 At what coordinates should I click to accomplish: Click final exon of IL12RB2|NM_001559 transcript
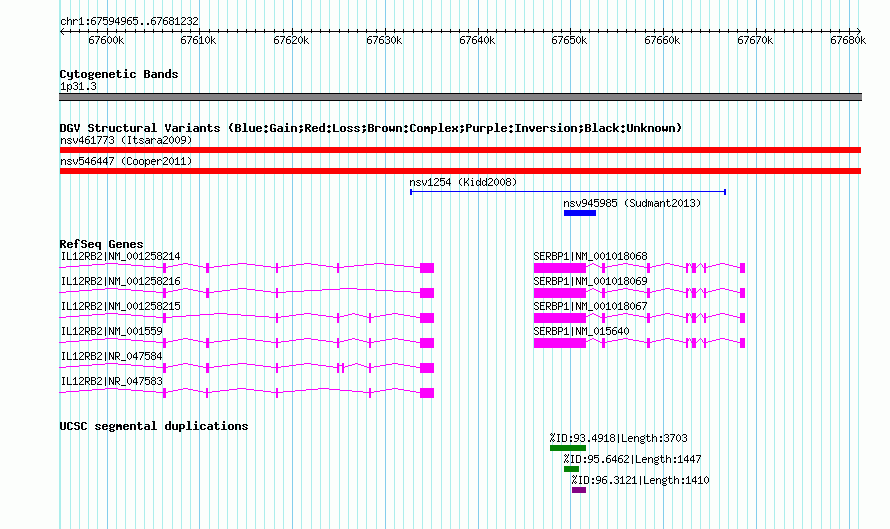click(x=427, y=343)
